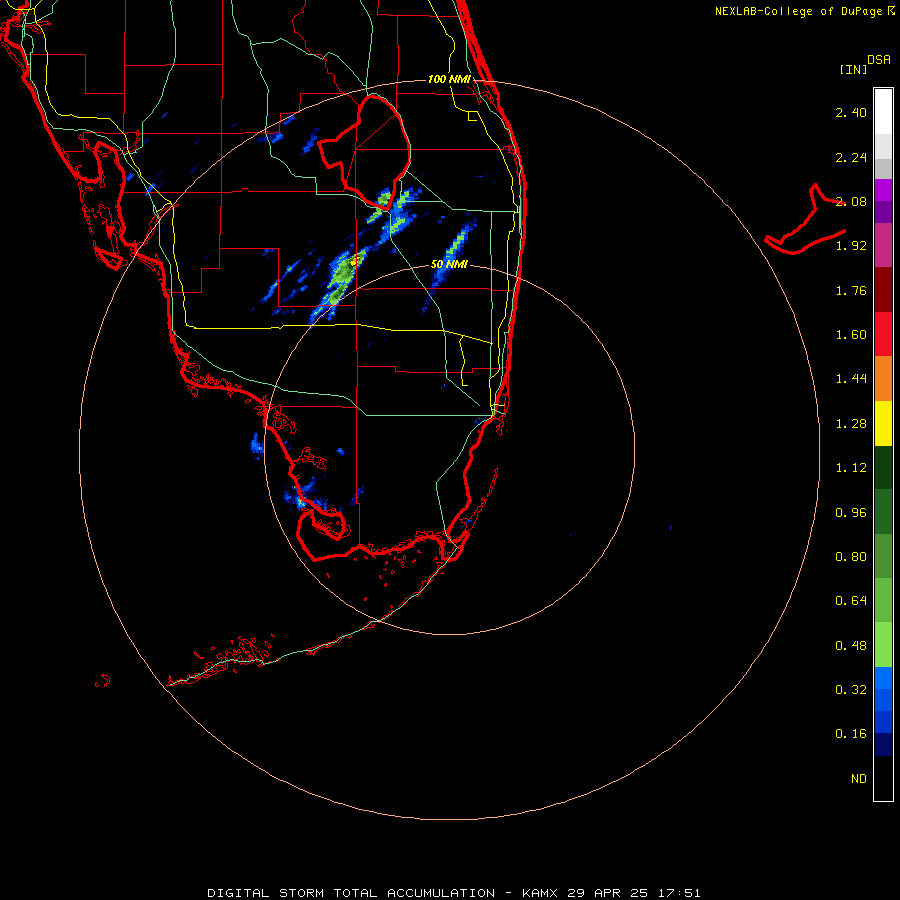
Task: Select the 2.40 legend value
Action: (851, 112)
